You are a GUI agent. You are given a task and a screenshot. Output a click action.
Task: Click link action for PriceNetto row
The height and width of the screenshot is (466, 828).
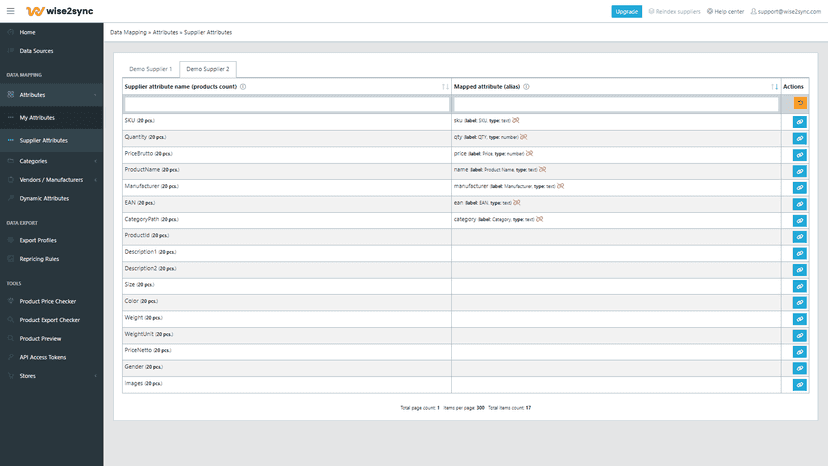coord(799,352)
